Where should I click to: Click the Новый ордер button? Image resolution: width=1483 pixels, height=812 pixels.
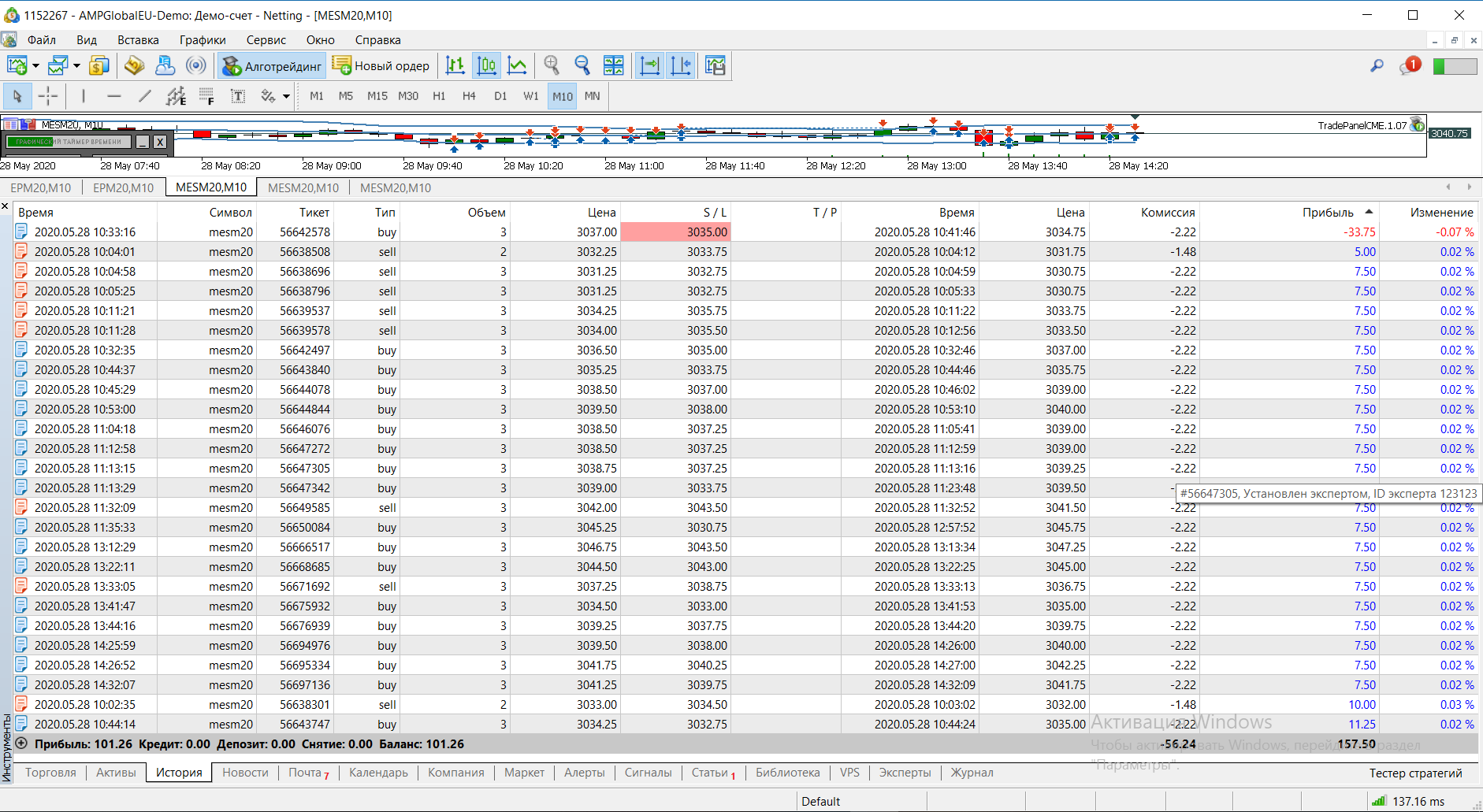coord(381,66)
